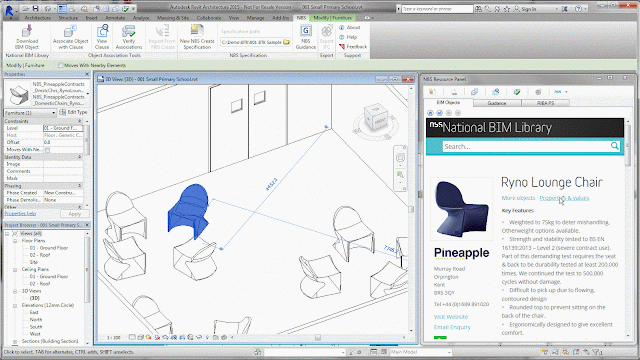The height and width of the screenshot is (360, 640).
Task: Collapse the Constraints section
Action: point(80,121)
